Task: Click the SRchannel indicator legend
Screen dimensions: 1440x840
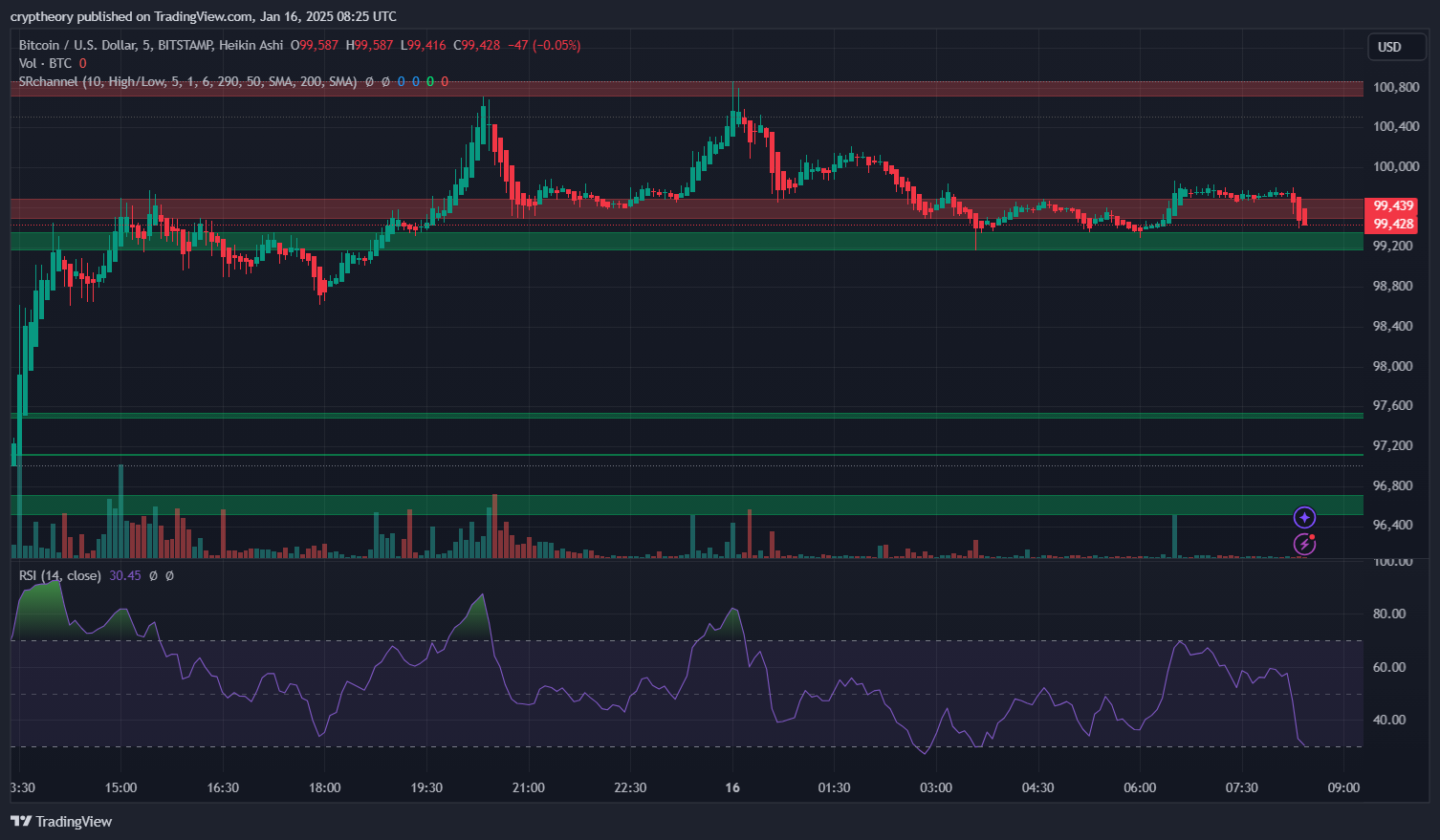Action: point(187,81)
